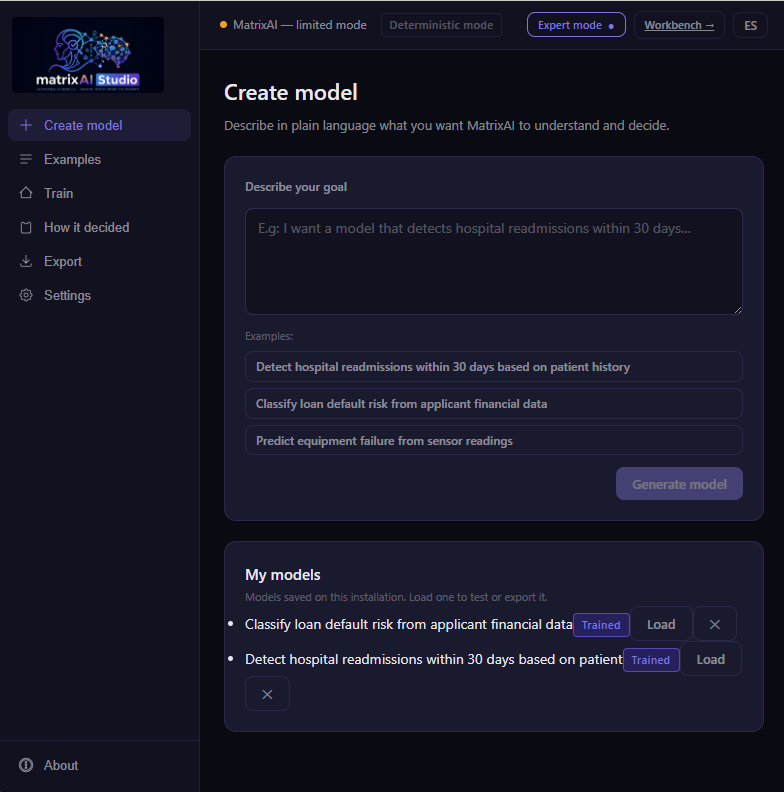Click the Settings gear icon

[x=26, y=295]
